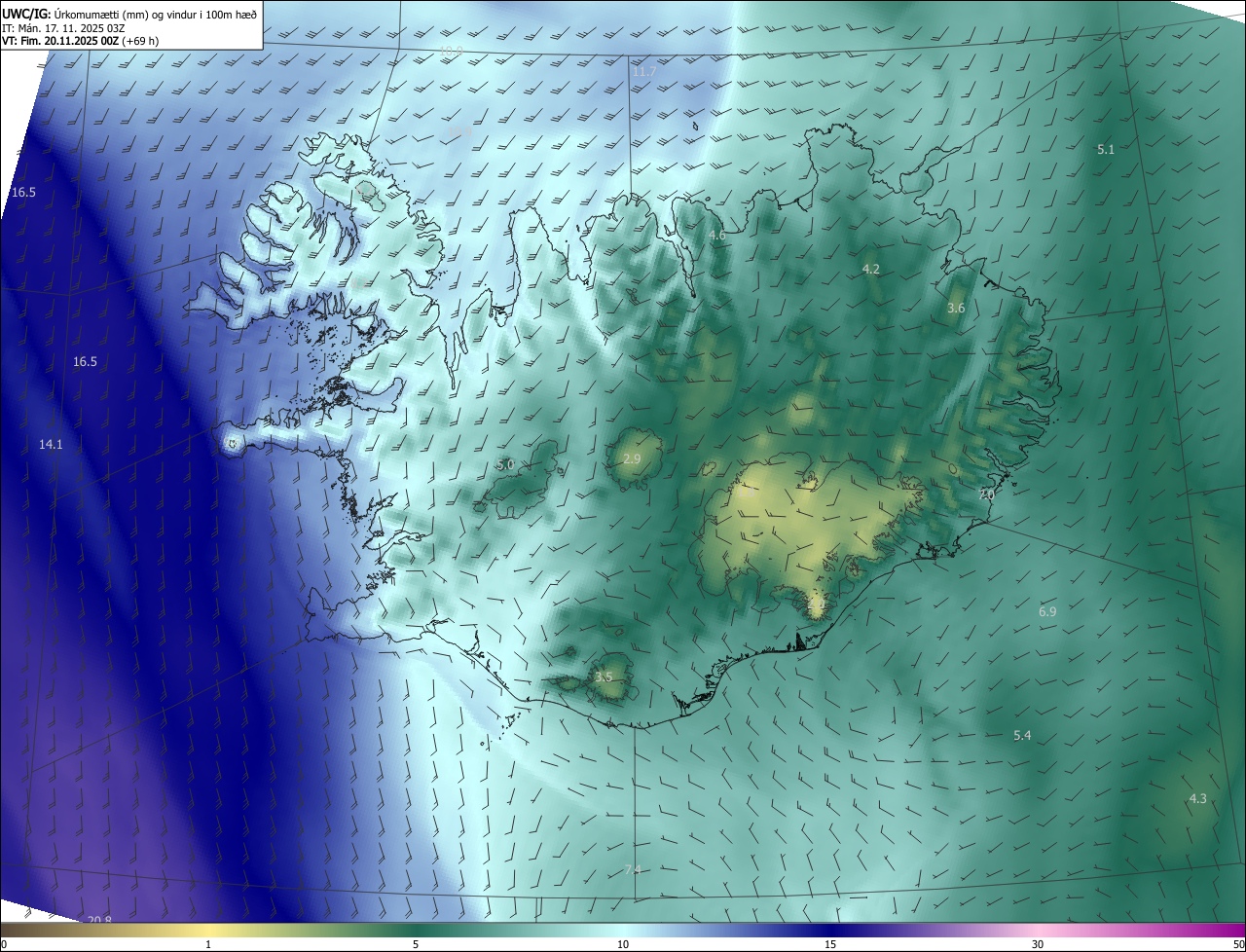Click the 1 tick on the colour scale
This screenshot has width=1246, height=952.
(208, 945)
